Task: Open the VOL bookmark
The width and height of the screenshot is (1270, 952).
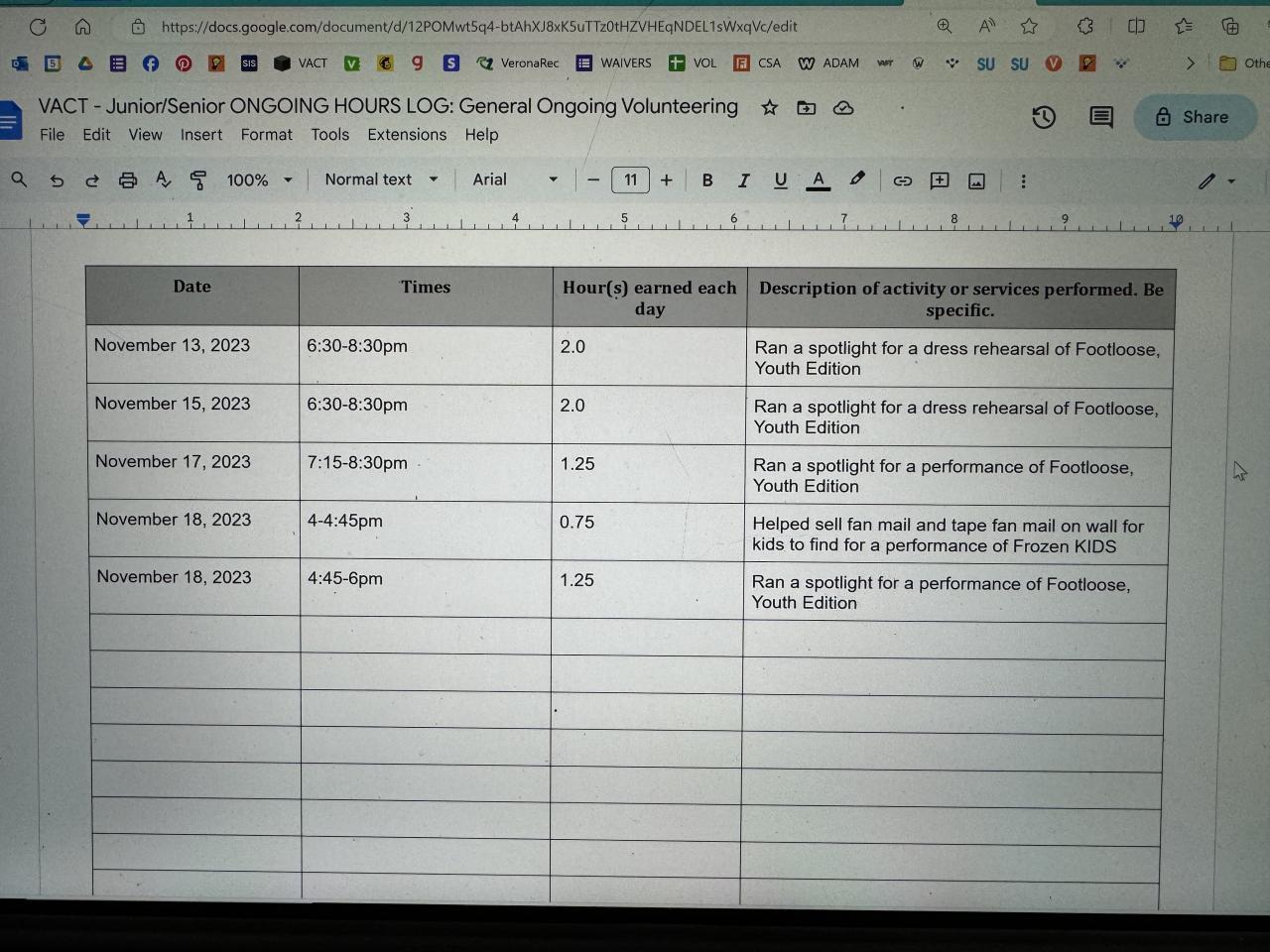Action: click(x=693, y=63)
